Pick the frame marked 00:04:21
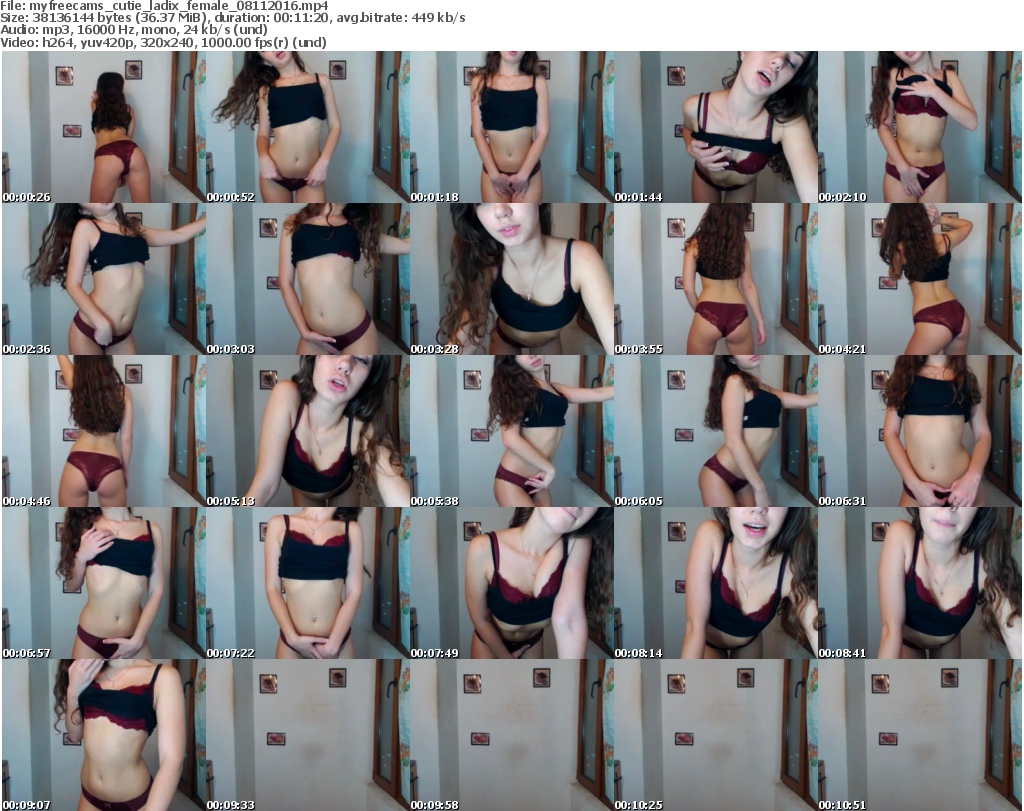The width and height of the screenshot is (1024, 811). (x=920, y=279)
